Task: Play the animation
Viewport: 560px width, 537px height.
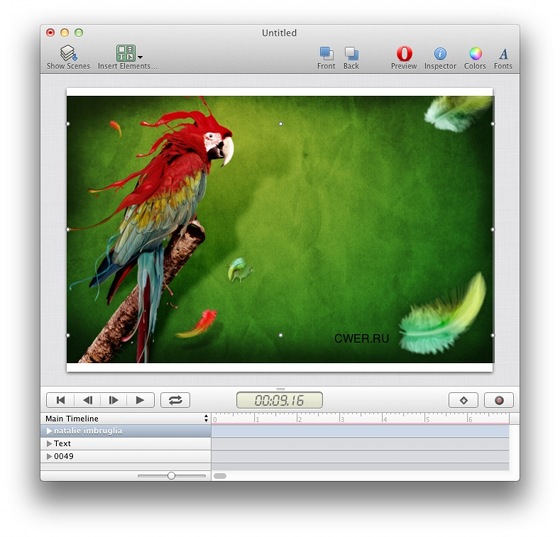Action: point(140,400)
